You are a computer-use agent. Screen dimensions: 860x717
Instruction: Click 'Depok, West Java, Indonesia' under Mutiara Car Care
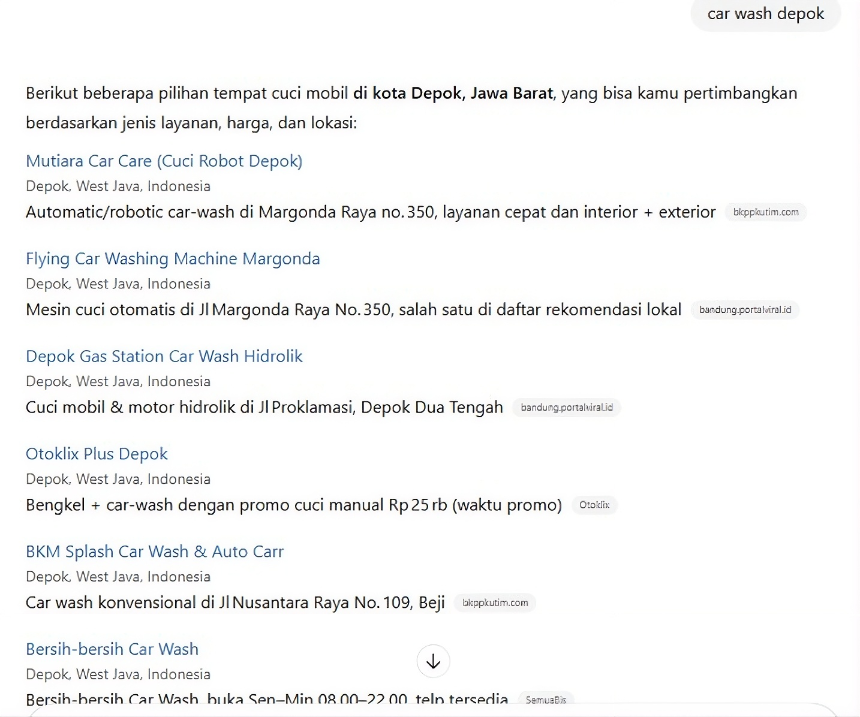(x=118, y=187)
